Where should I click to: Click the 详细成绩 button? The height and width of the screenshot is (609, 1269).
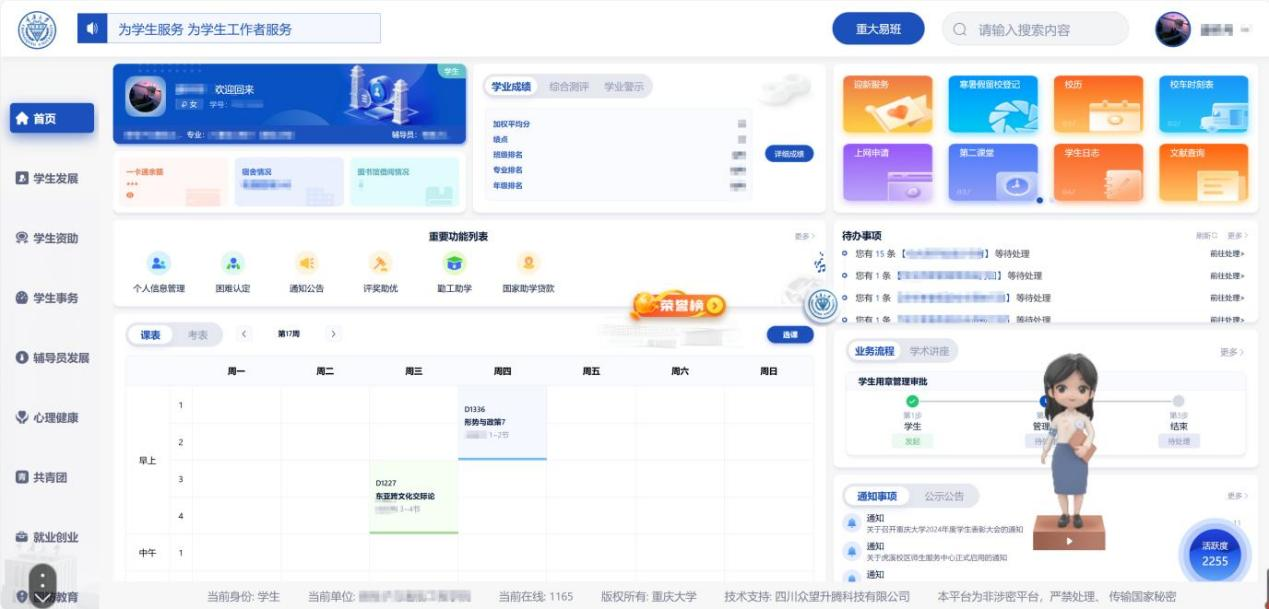pyautogui.click(x=788, y=154)
